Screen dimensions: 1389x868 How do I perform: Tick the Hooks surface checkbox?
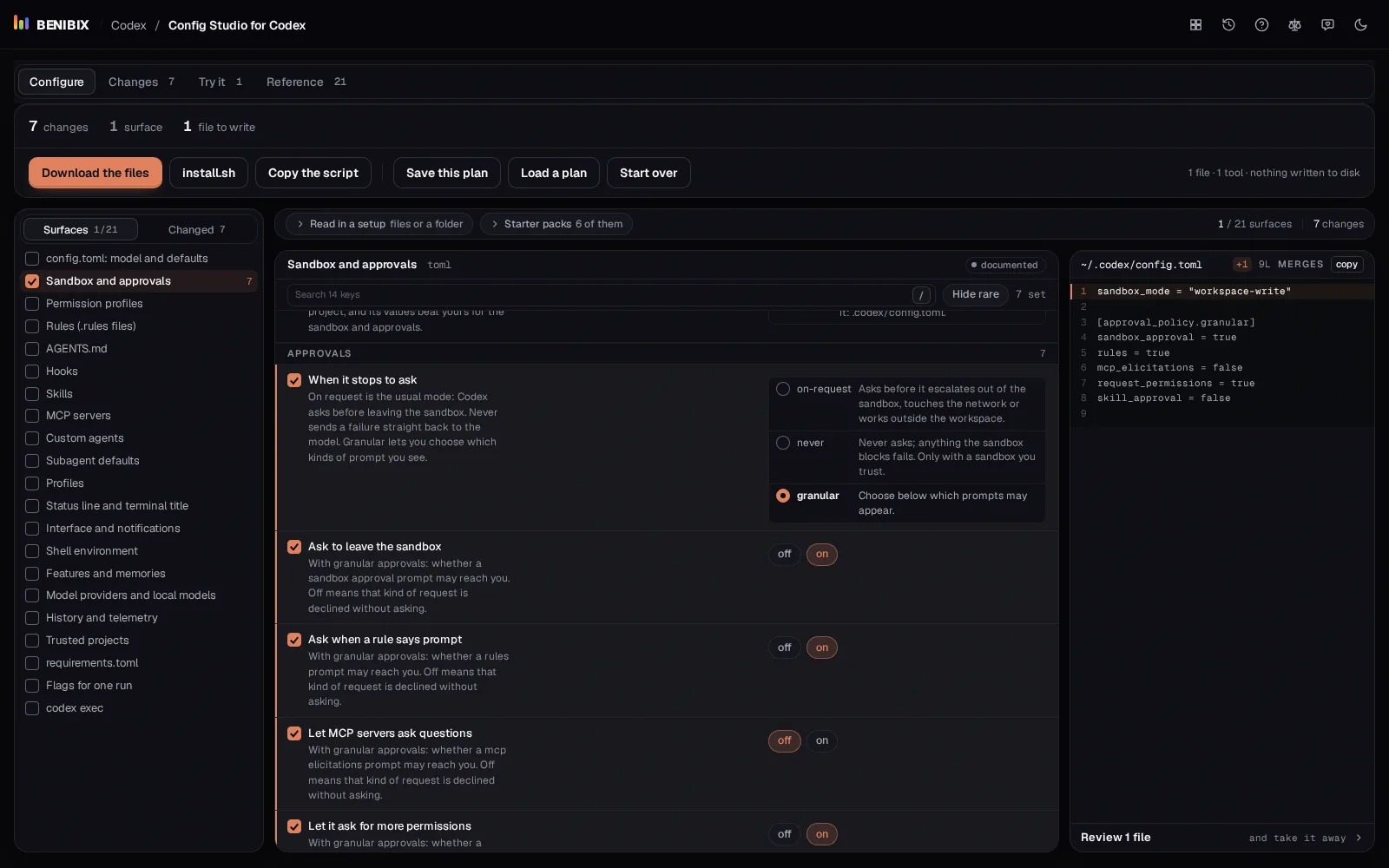click(32, 372)
